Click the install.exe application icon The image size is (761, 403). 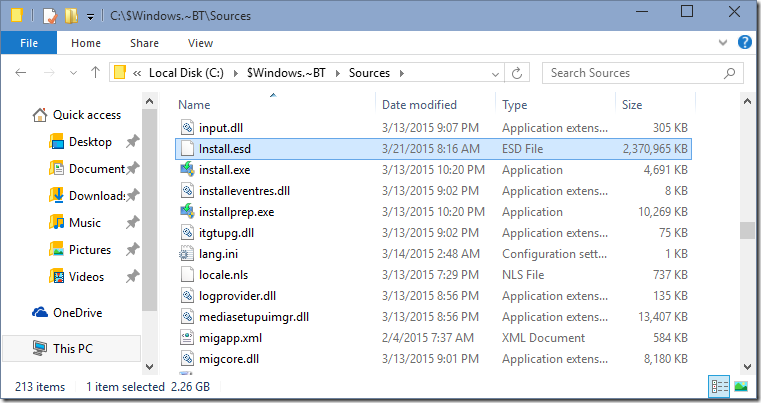(187, 170)
